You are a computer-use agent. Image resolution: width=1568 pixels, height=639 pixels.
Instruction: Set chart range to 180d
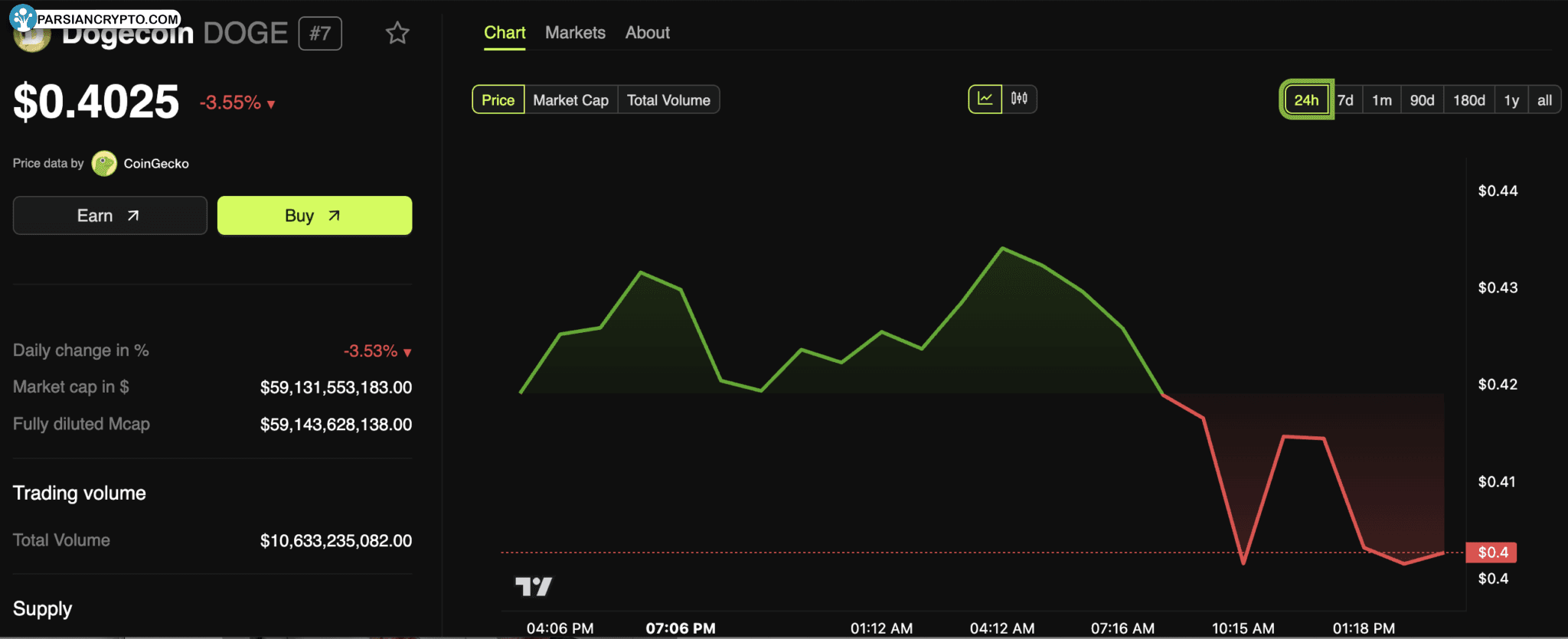coord(1469,100)
